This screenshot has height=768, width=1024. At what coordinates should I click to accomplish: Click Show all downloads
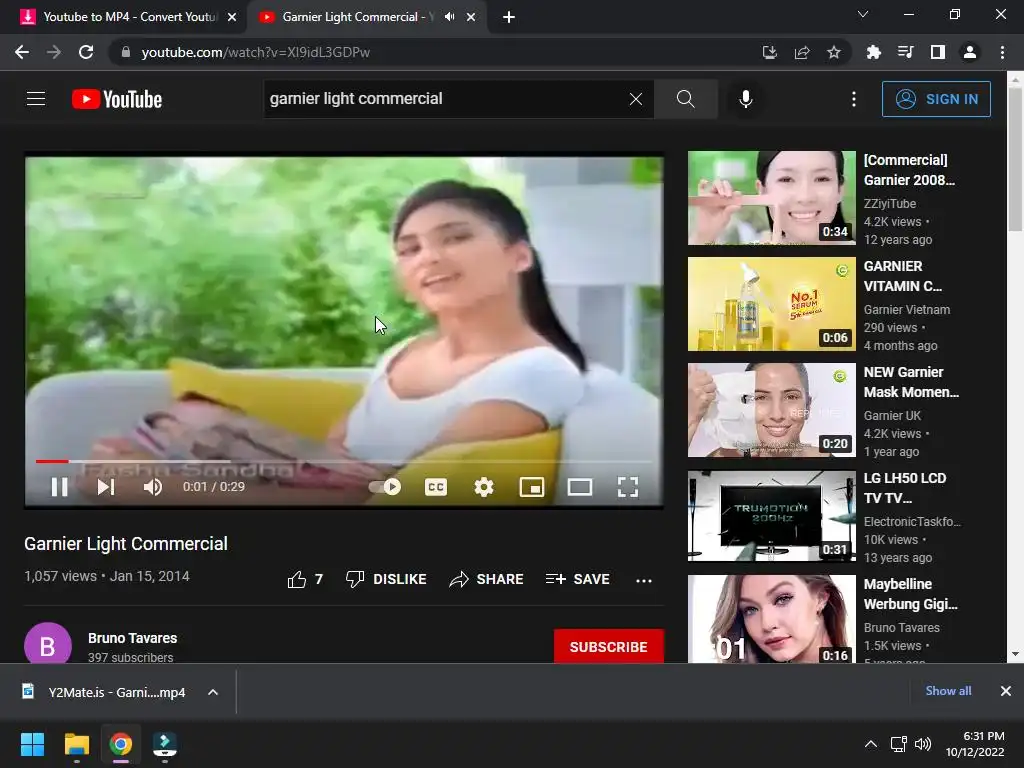pyautogui.click(x=948, y=691)
